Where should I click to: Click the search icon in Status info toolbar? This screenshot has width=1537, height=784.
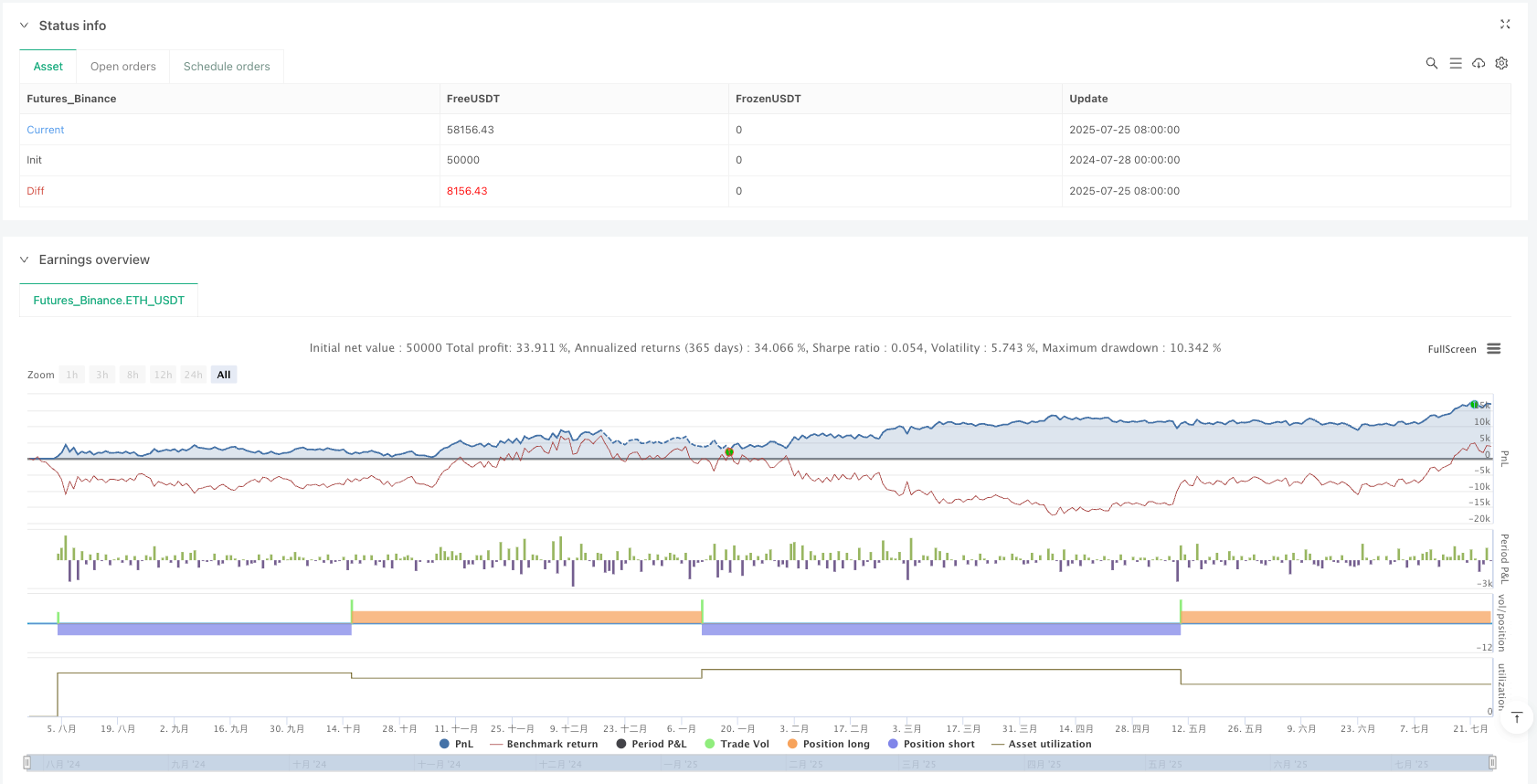[x=1431, y=63]
